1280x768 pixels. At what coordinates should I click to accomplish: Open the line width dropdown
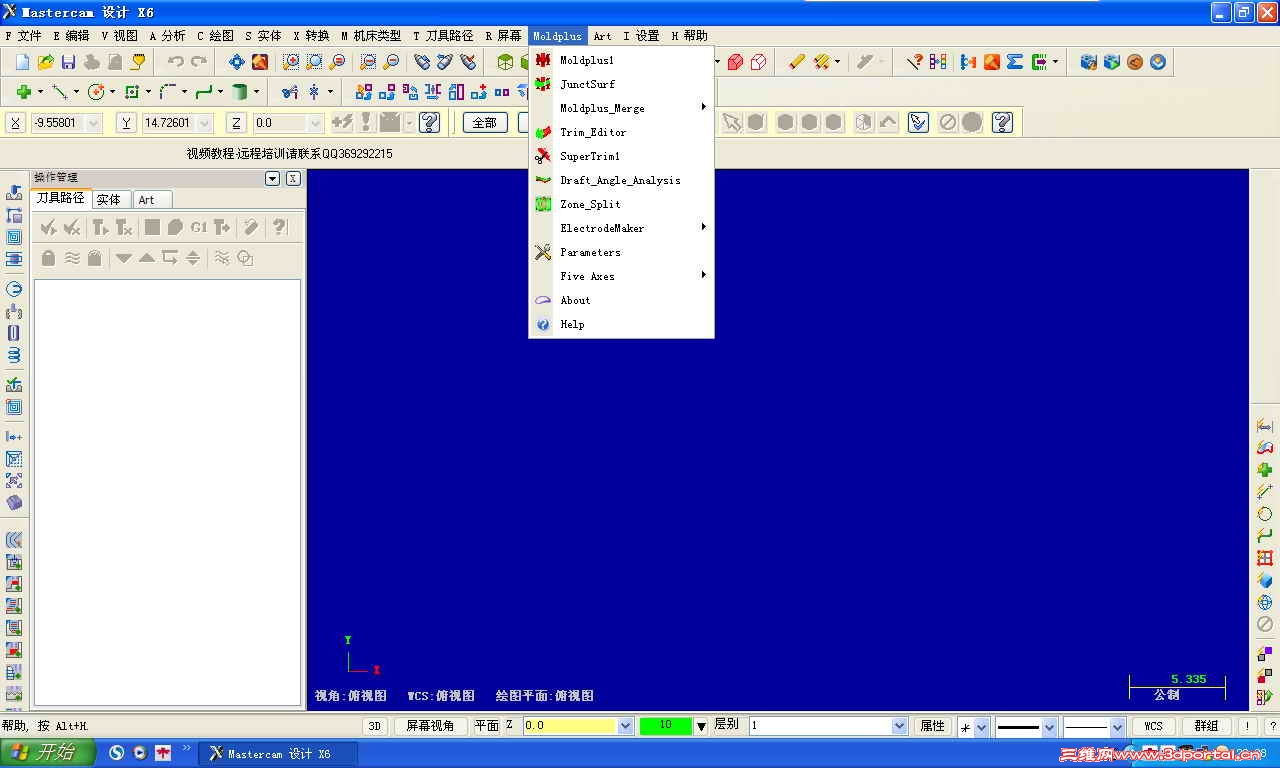[x=1117, y=727]
